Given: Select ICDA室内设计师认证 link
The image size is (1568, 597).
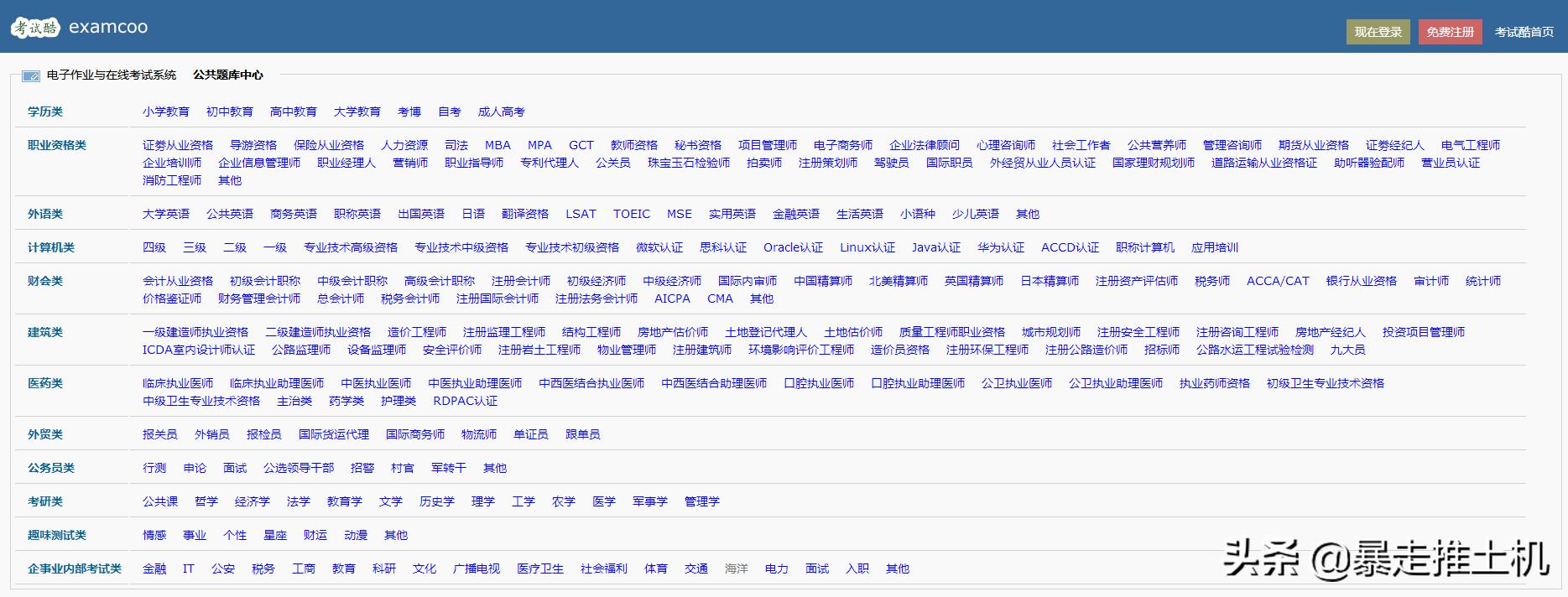Looking at the screenshot, I should point(199,350).
